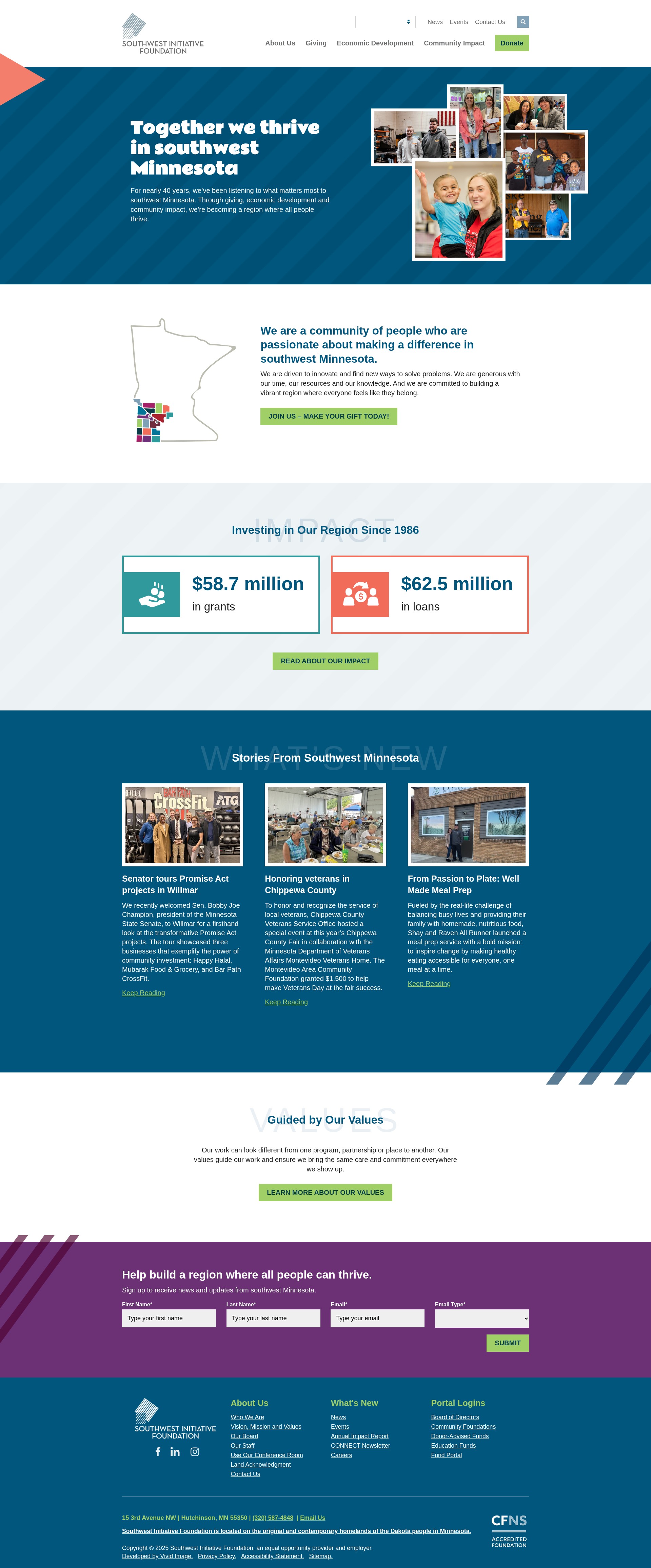Click Learn More About Our Values button
Viewport: 651px width, 1568px height.
[x=325, y=1192]
